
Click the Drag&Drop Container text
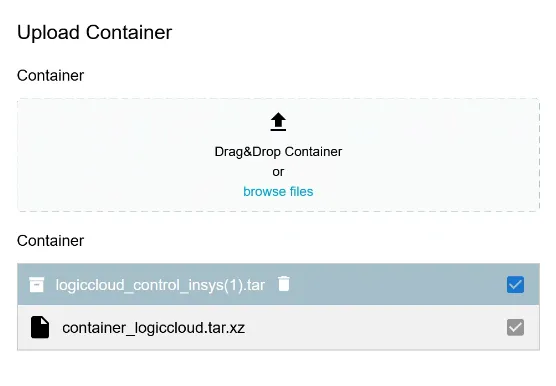pyautogui.click(x=278, y=152)
